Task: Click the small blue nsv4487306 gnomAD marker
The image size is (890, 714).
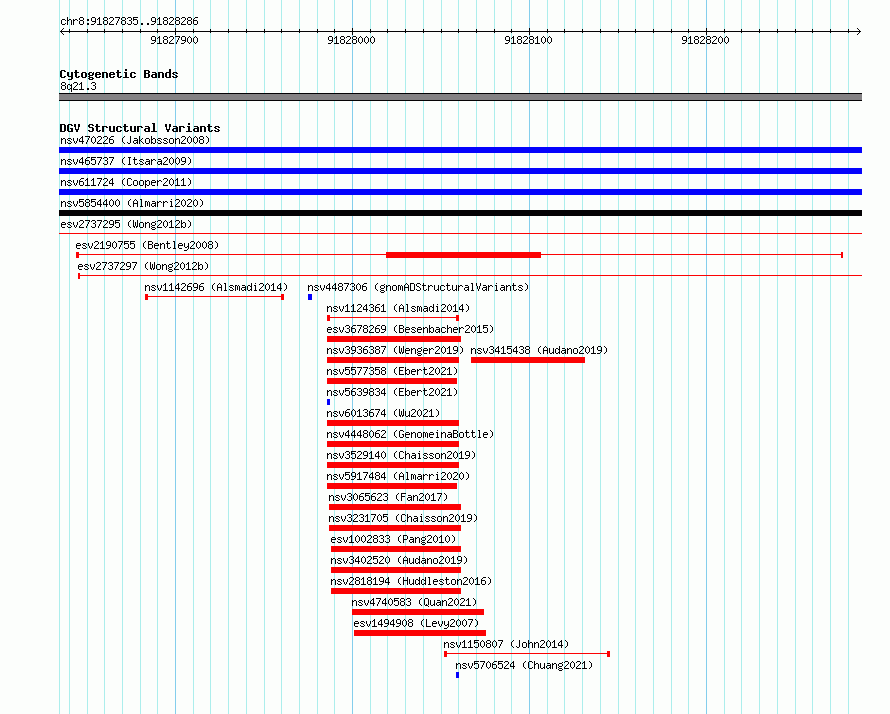Action: pyautogui.click(x=310, y=297)
